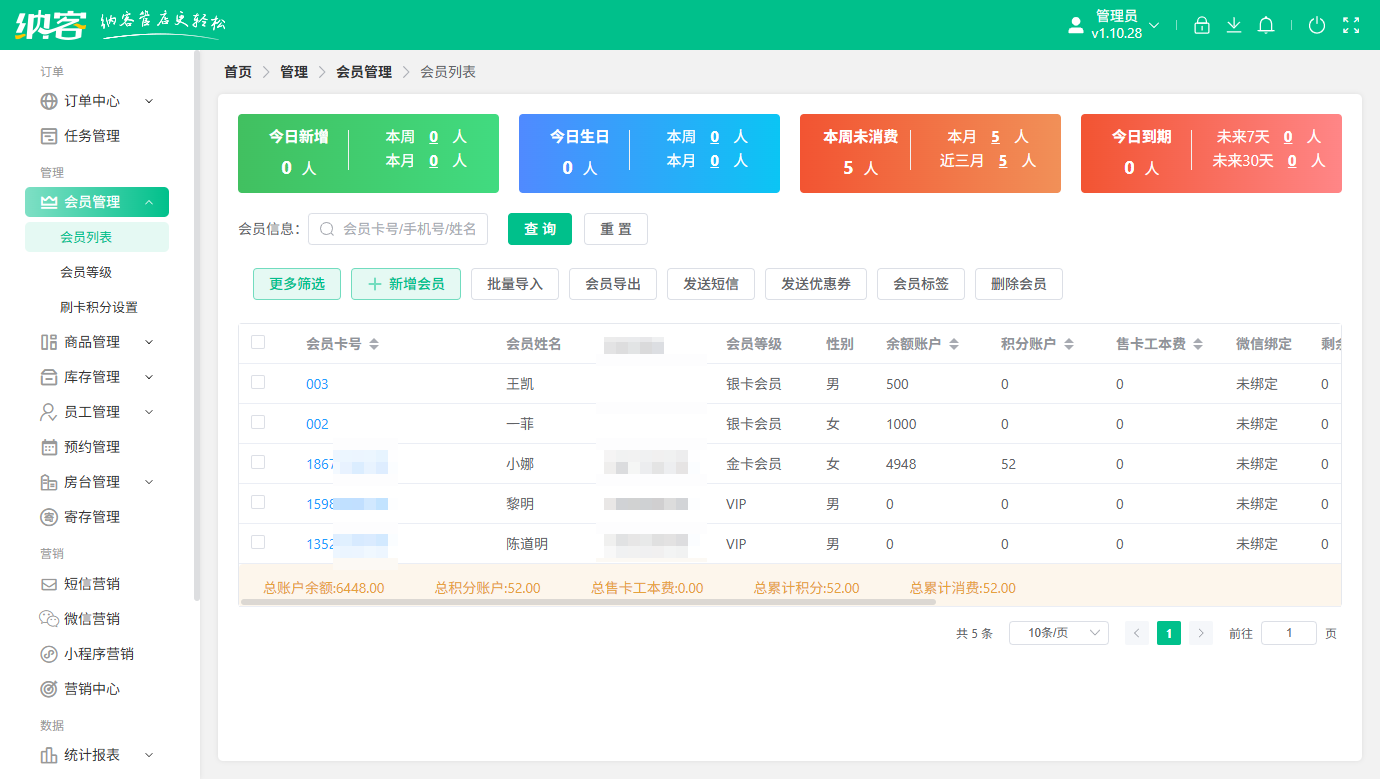Viewport: 1380px width, 779px height.
Task: Select the checkbox for member 王凯
Action: [x=258, y=382]
